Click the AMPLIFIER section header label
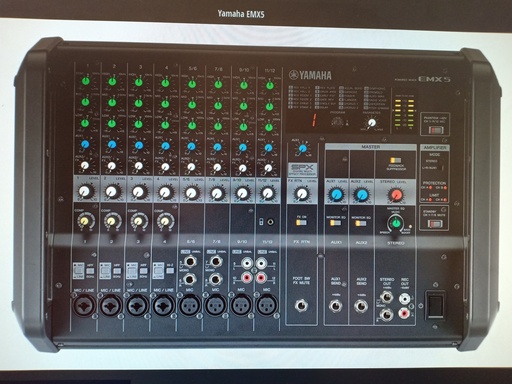The image size is (512, 384). (x=435, y=147)
